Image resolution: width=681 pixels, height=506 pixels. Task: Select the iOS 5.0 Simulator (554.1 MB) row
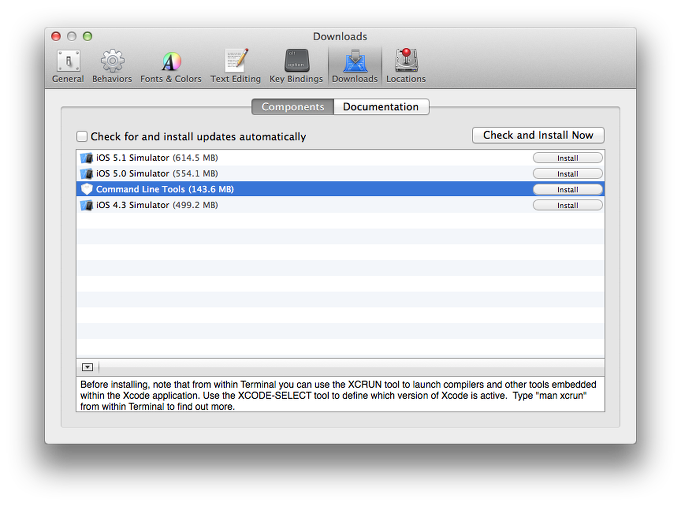pos(340,173)
